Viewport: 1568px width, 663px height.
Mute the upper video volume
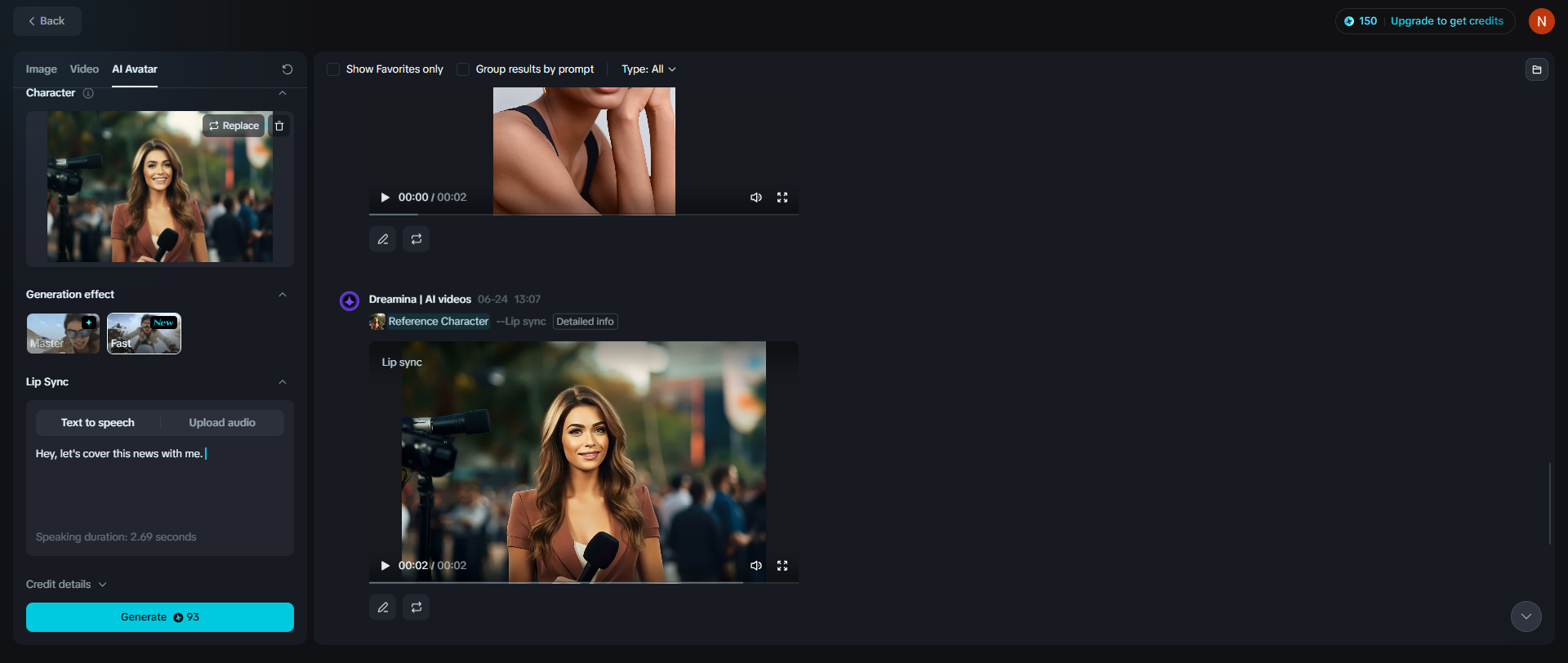(x=756, y=198)
